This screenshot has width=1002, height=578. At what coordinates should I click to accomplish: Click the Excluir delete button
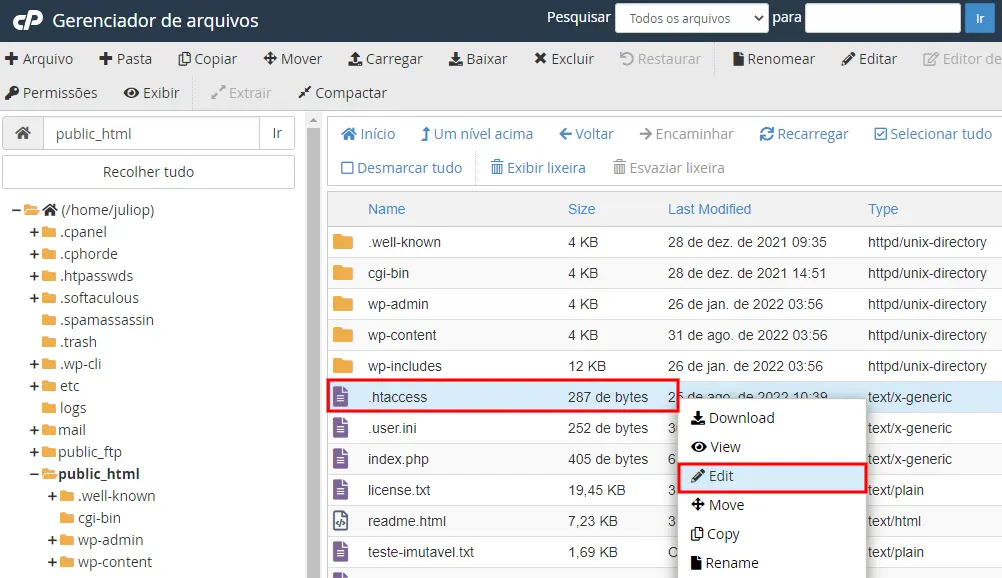point(564,59)
